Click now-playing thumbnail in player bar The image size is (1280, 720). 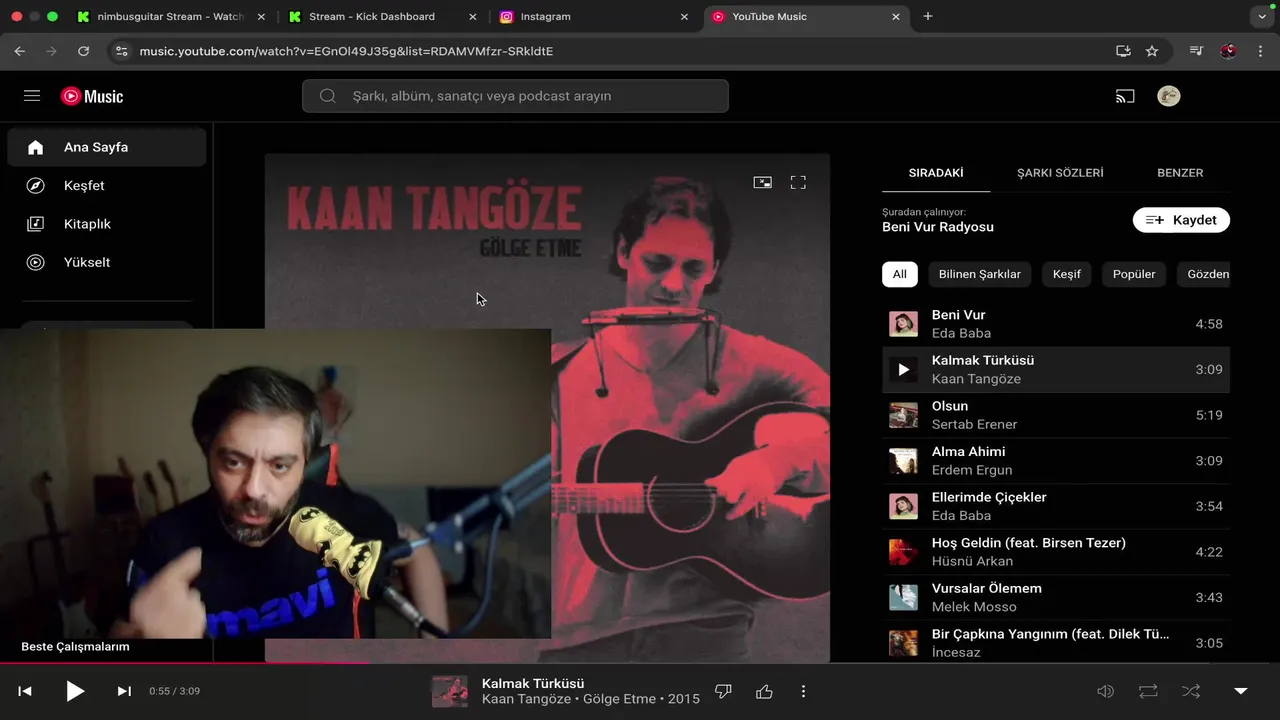point(449,691)
